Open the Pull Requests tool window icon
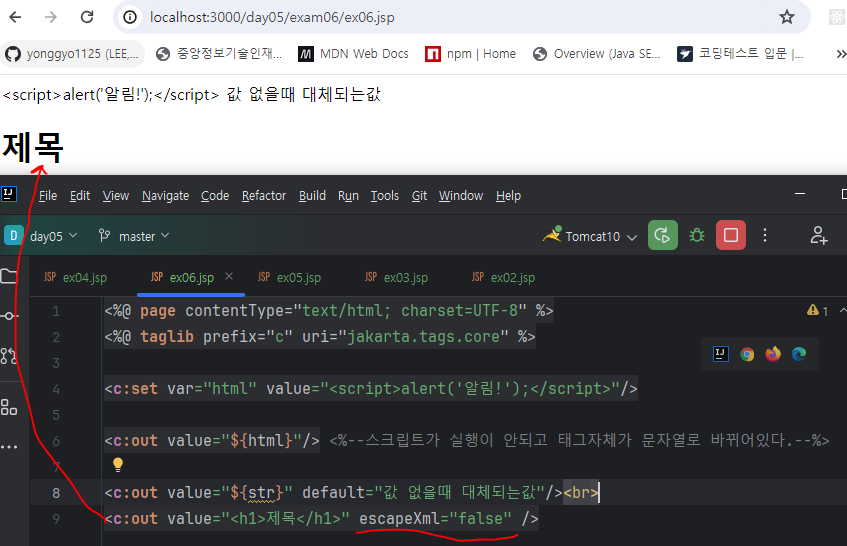Screen dimensions: 847x546 pos(9,356)
